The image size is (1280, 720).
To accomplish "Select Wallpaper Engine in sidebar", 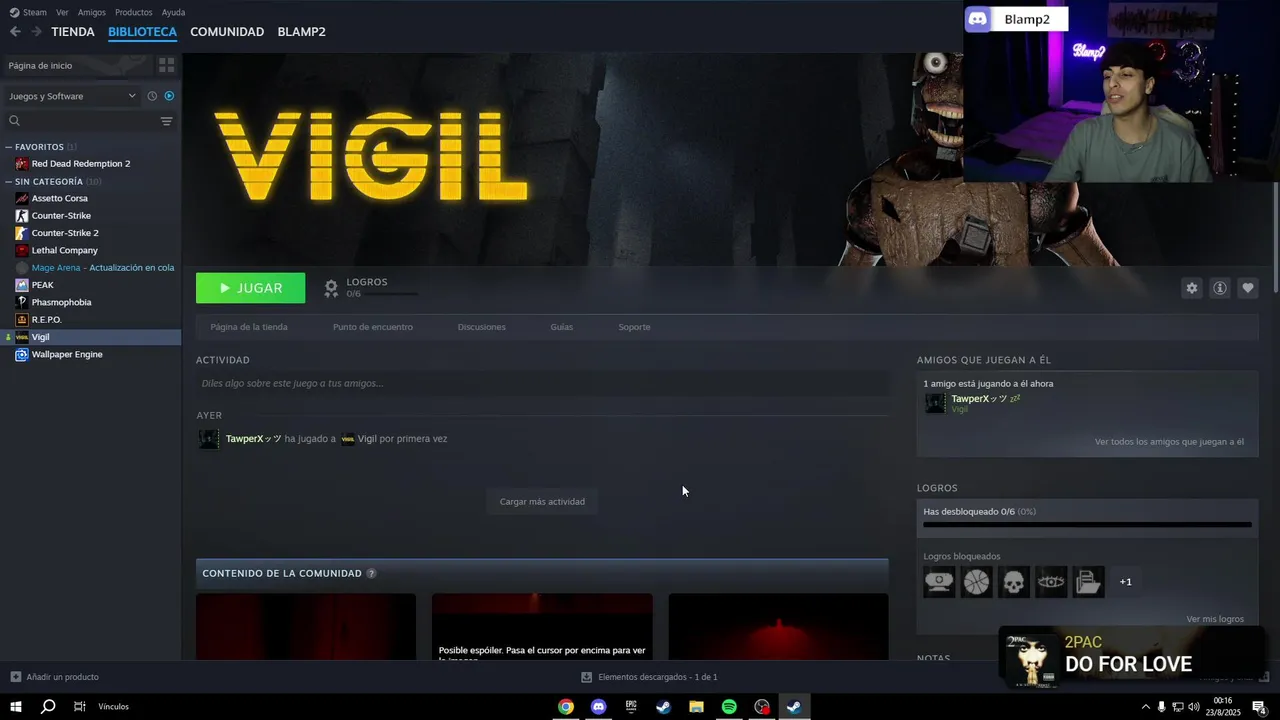I will point(67,355).
